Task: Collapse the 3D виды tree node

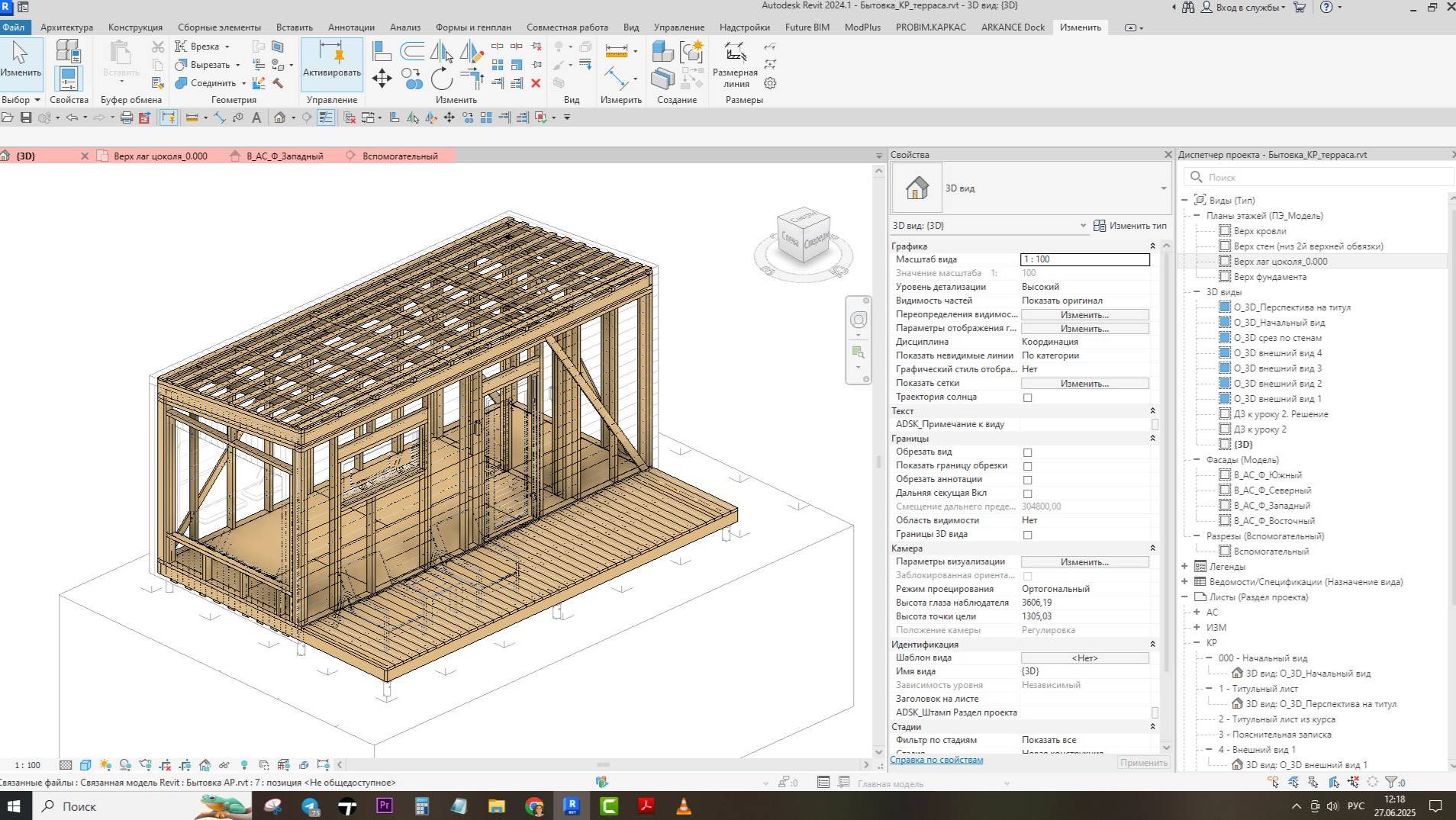Action: [1194, 291]
